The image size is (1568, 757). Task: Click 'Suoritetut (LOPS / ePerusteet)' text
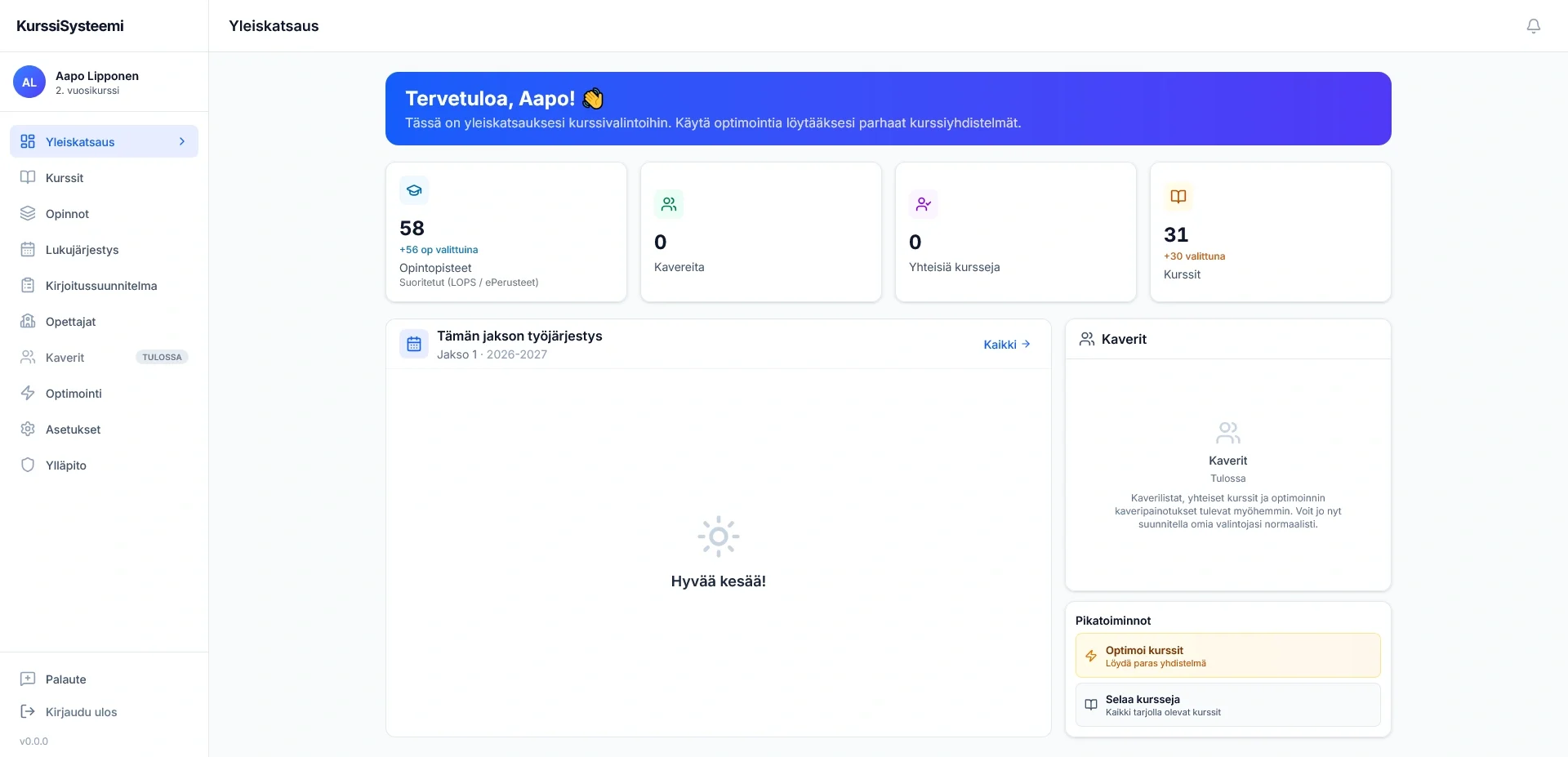coord(469,283)
